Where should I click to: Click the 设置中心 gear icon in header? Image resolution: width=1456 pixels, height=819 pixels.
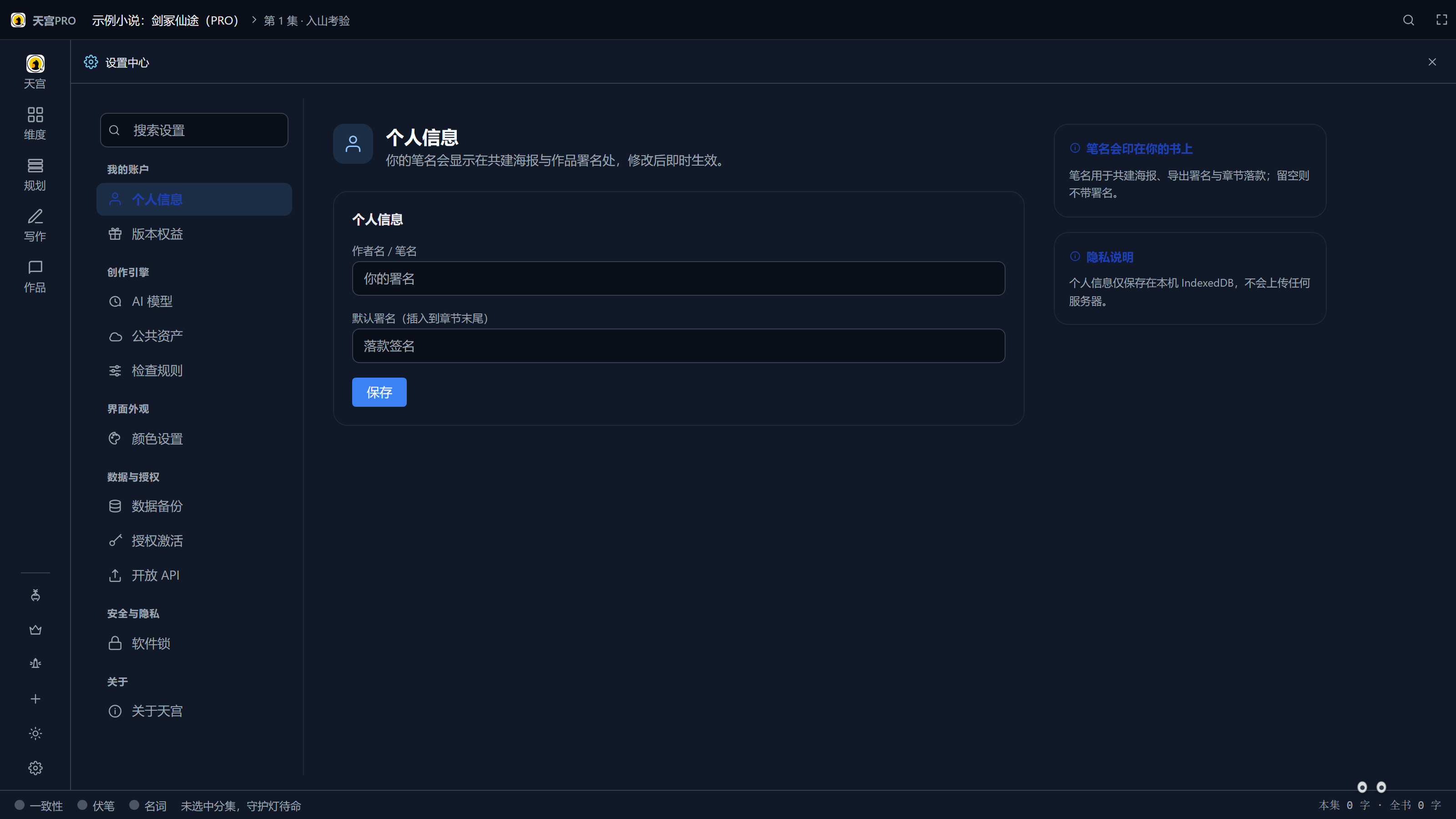point(91,62)
